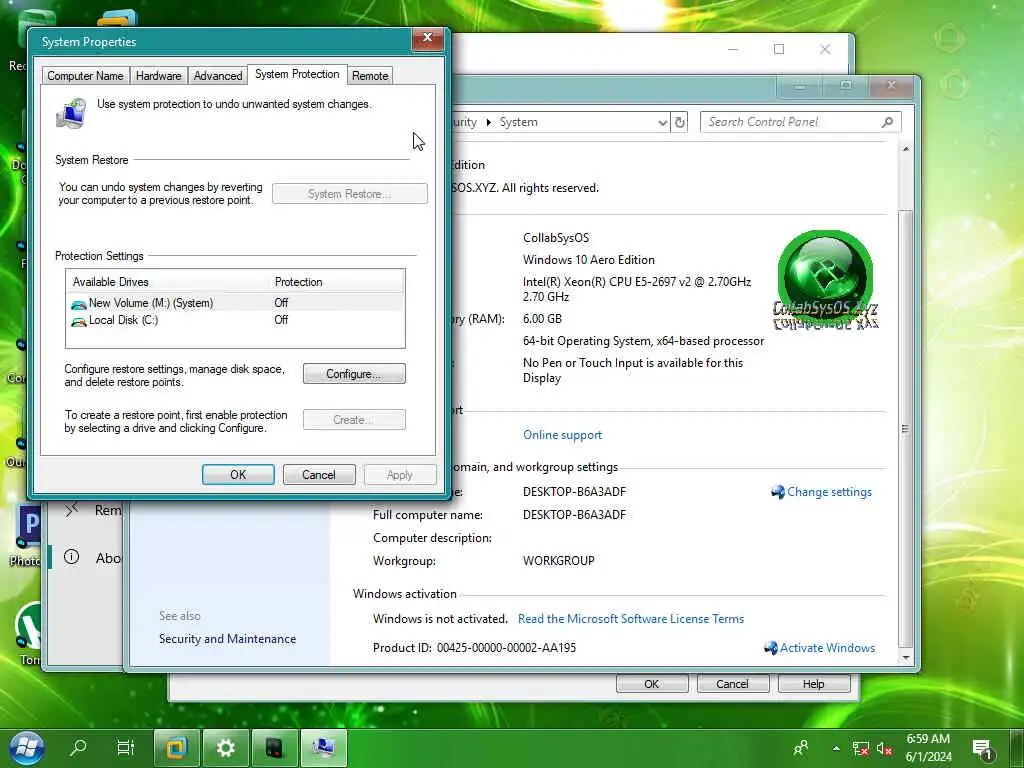This screenshot has height=768, width=1024.
Task: Refresh the Control Panel address bar
Action: tap(680, 122)
